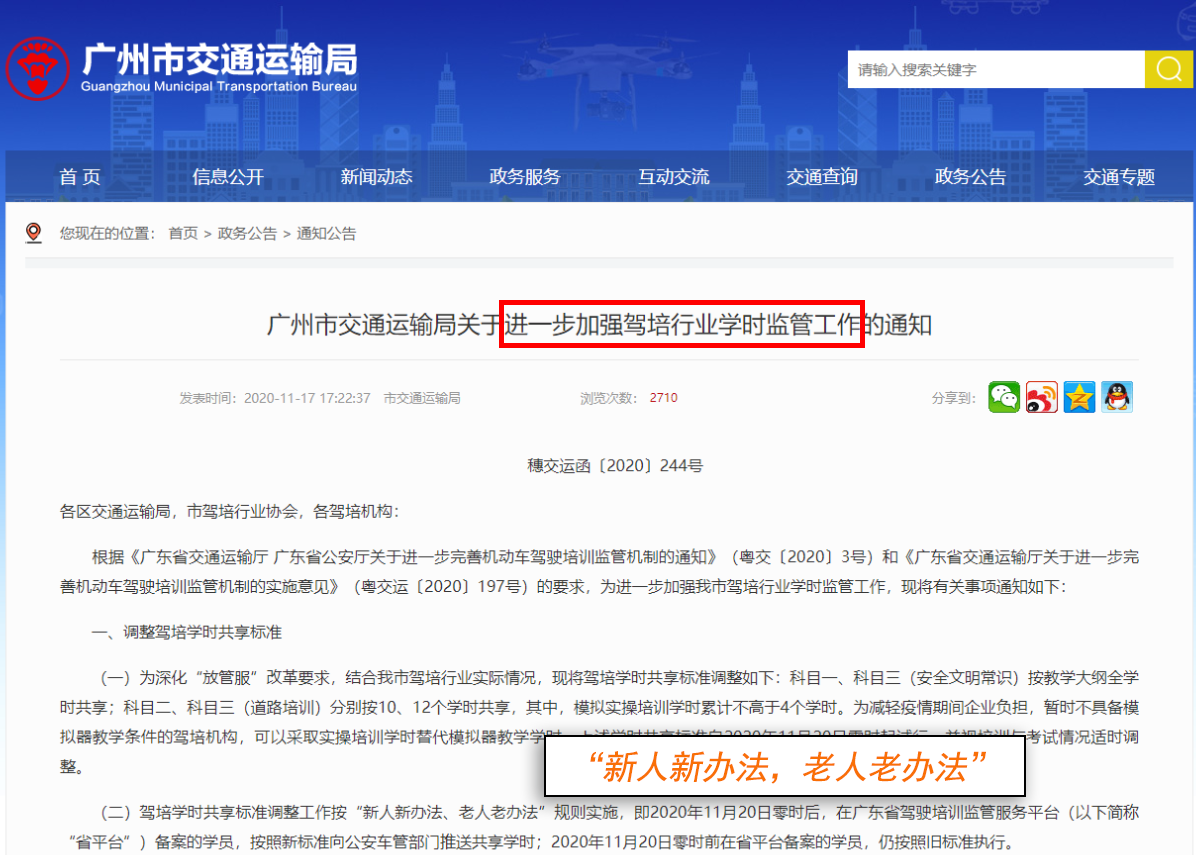Click the 首页 breadcrumb link
The height and width of the screenshot is (855, 1196).
point(183,234)
